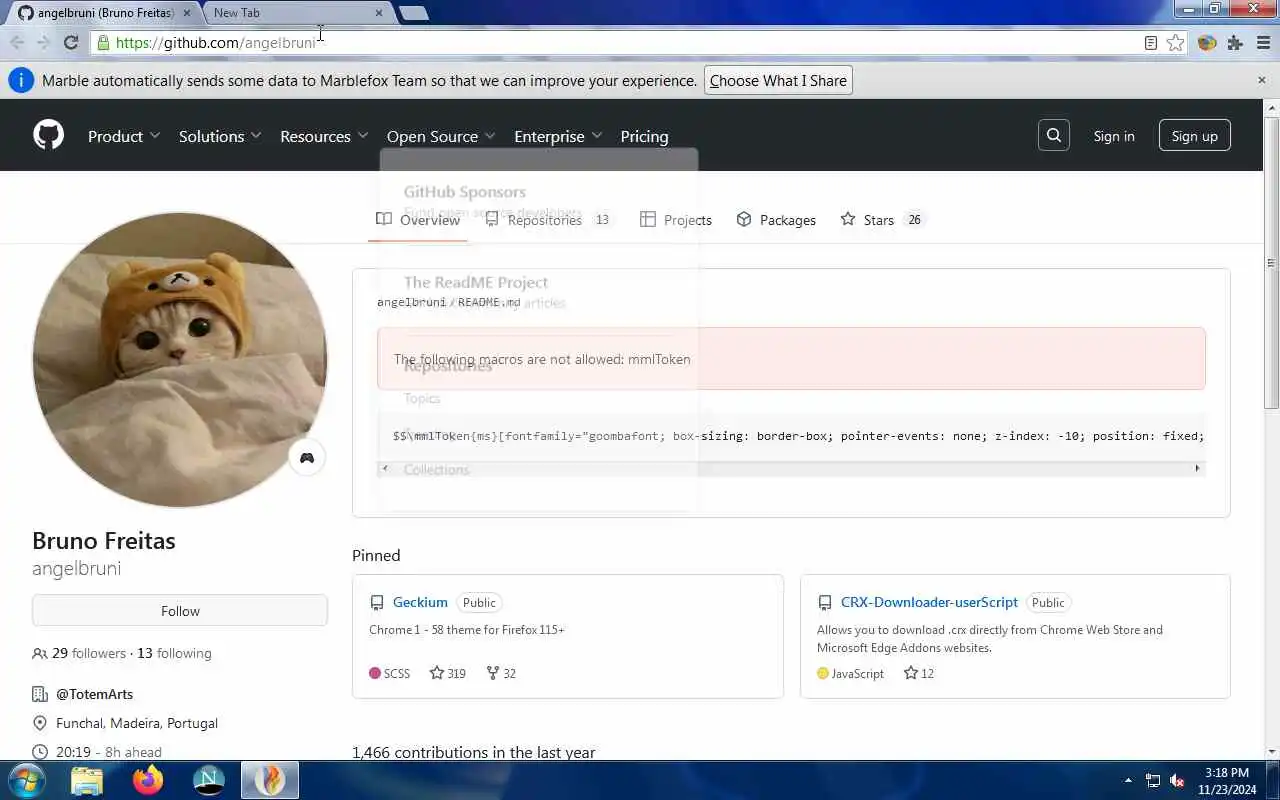The height and width of the screenshot is (800, 1280).
Task: Expand the Solutions menu
Action: [x=220, y=136]
